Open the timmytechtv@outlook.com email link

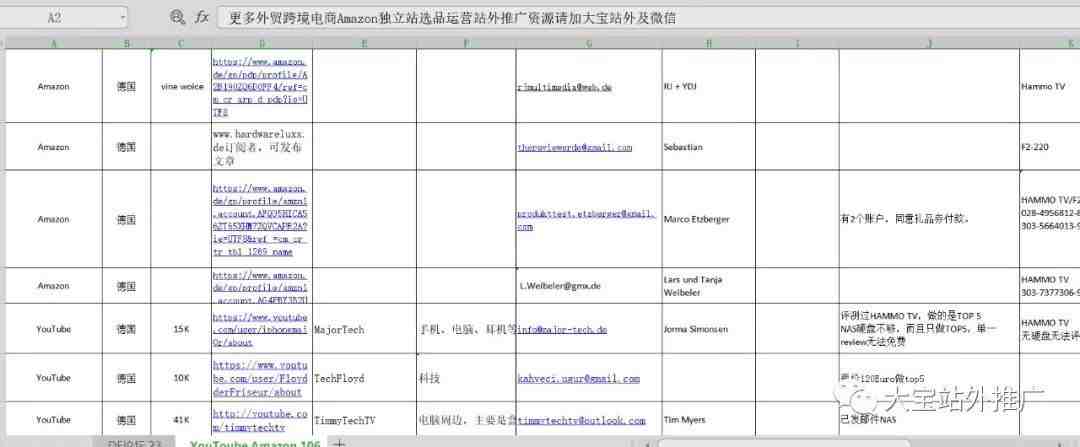pos(581,420)
